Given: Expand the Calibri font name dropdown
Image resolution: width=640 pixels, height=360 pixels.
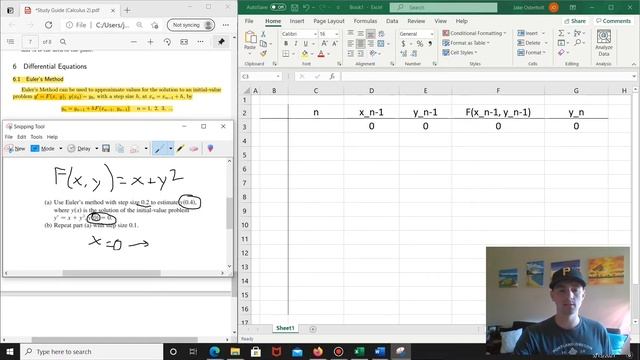Looking at the screenshot, I should click(x=315, y=34).
